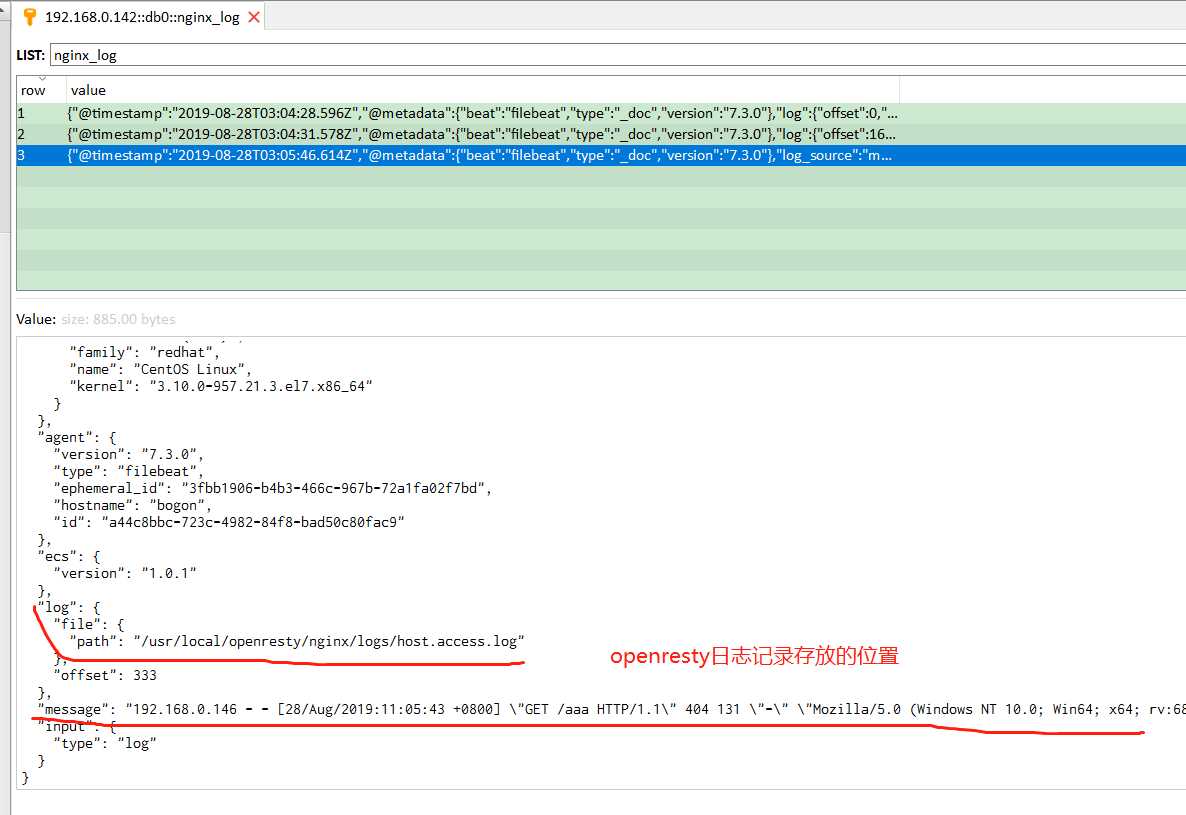Click the "id": a44c8bbc-723c-4982 line
The width and height of the screenshot is (1186, 815).
[x=229, y=522]
